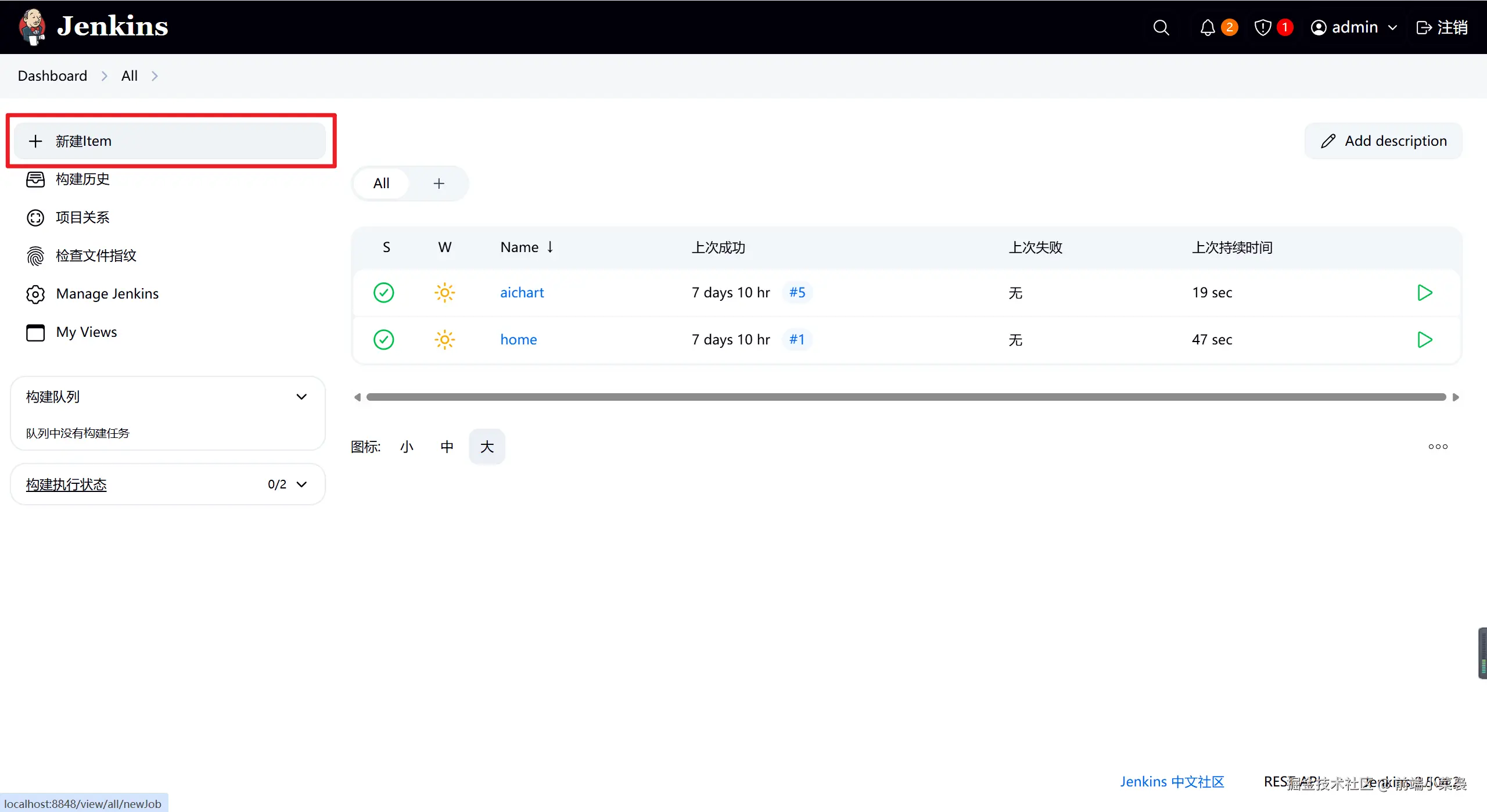Set icon size to 小

(x=407, y=447)
